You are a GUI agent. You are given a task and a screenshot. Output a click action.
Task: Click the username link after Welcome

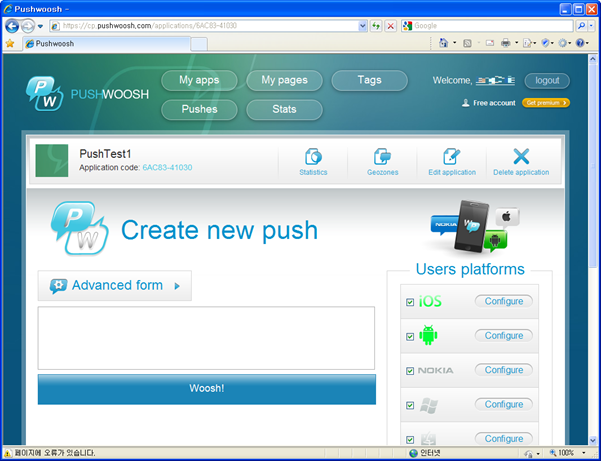click(x=495, y=80)
